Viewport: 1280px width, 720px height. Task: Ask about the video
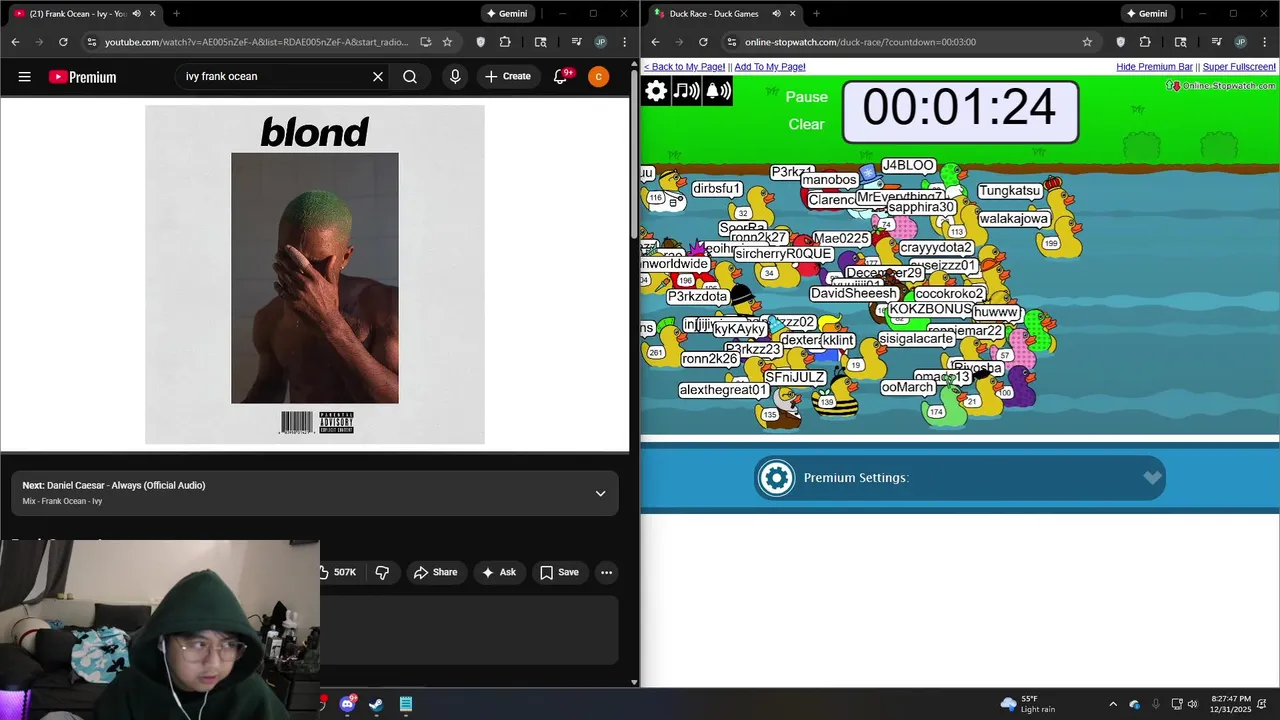tap(499, 572)
